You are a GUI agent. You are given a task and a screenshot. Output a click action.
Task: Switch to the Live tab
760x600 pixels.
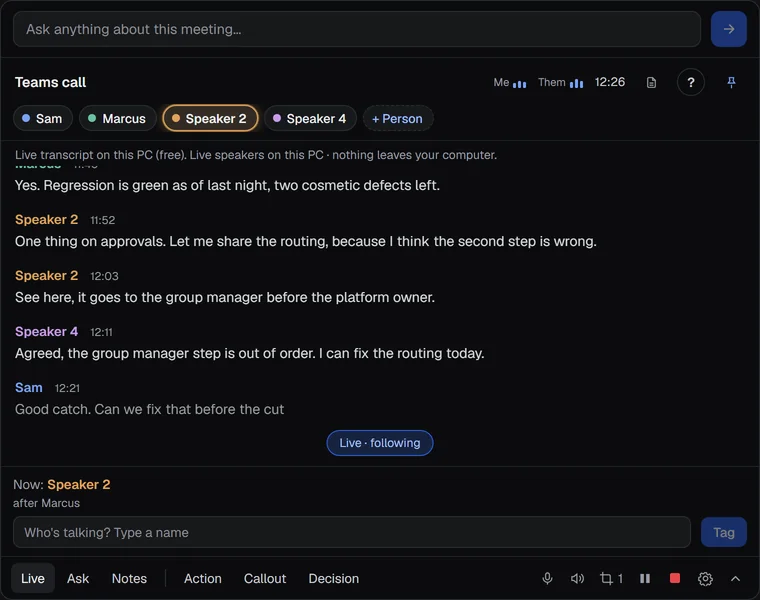(x=32, y=578)
